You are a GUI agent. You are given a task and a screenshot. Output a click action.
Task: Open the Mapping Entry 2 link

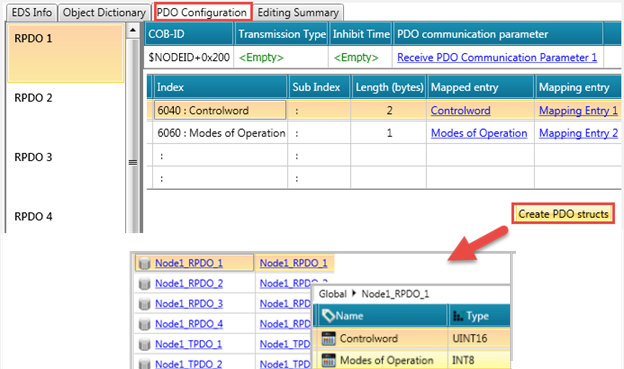point(578,133)
